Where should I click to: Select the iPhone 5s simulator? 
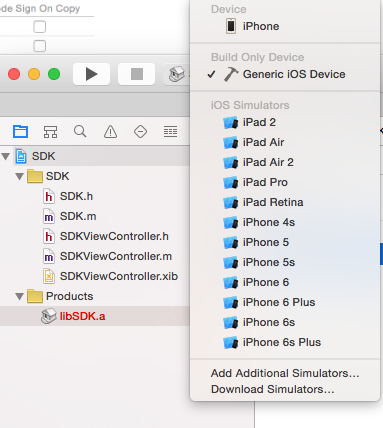[x=285, y=262]
